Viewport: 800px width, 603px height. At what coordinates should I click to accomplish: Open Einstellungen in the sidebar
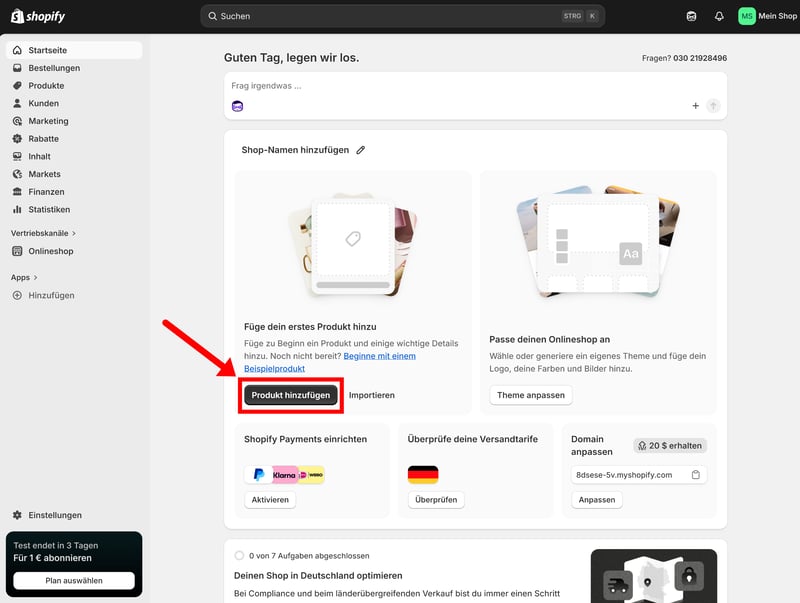point(55,515)
